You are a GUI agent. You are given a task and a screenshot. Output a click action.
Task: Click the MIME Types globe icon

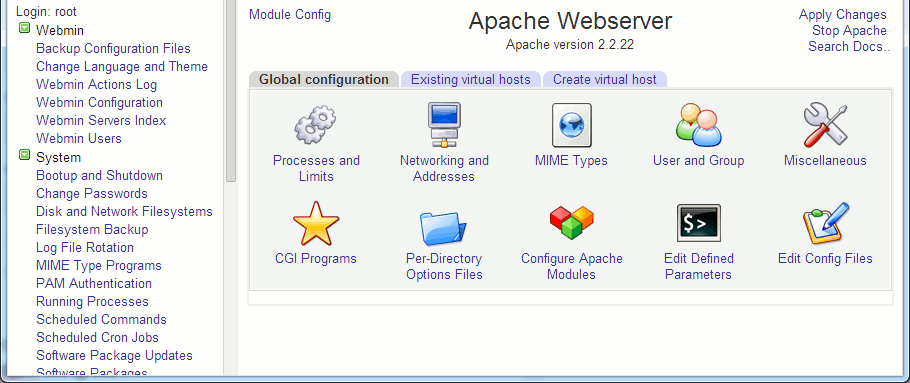pos(572,125)
